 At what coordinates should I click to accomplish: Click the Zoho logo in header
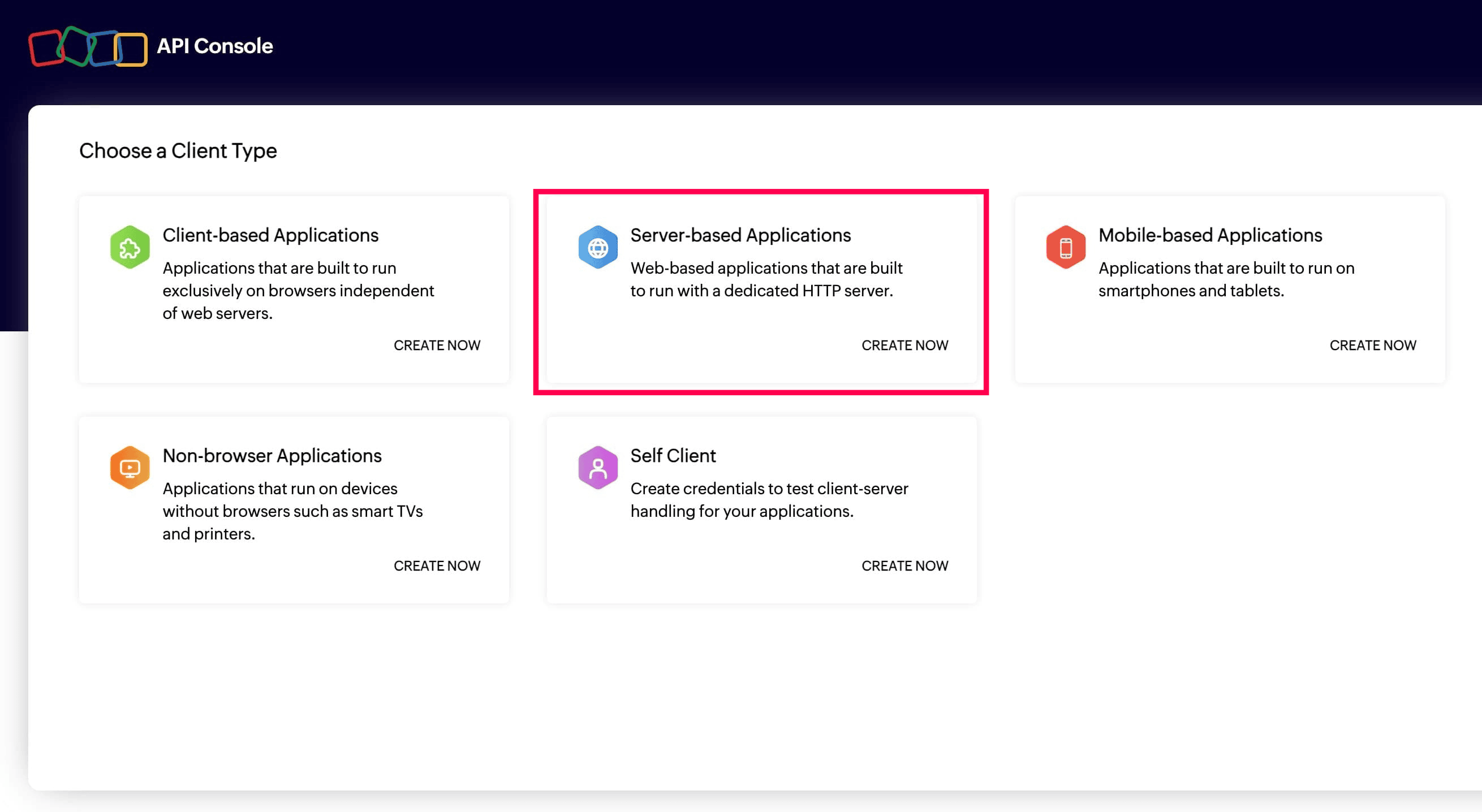coord(88,46)
